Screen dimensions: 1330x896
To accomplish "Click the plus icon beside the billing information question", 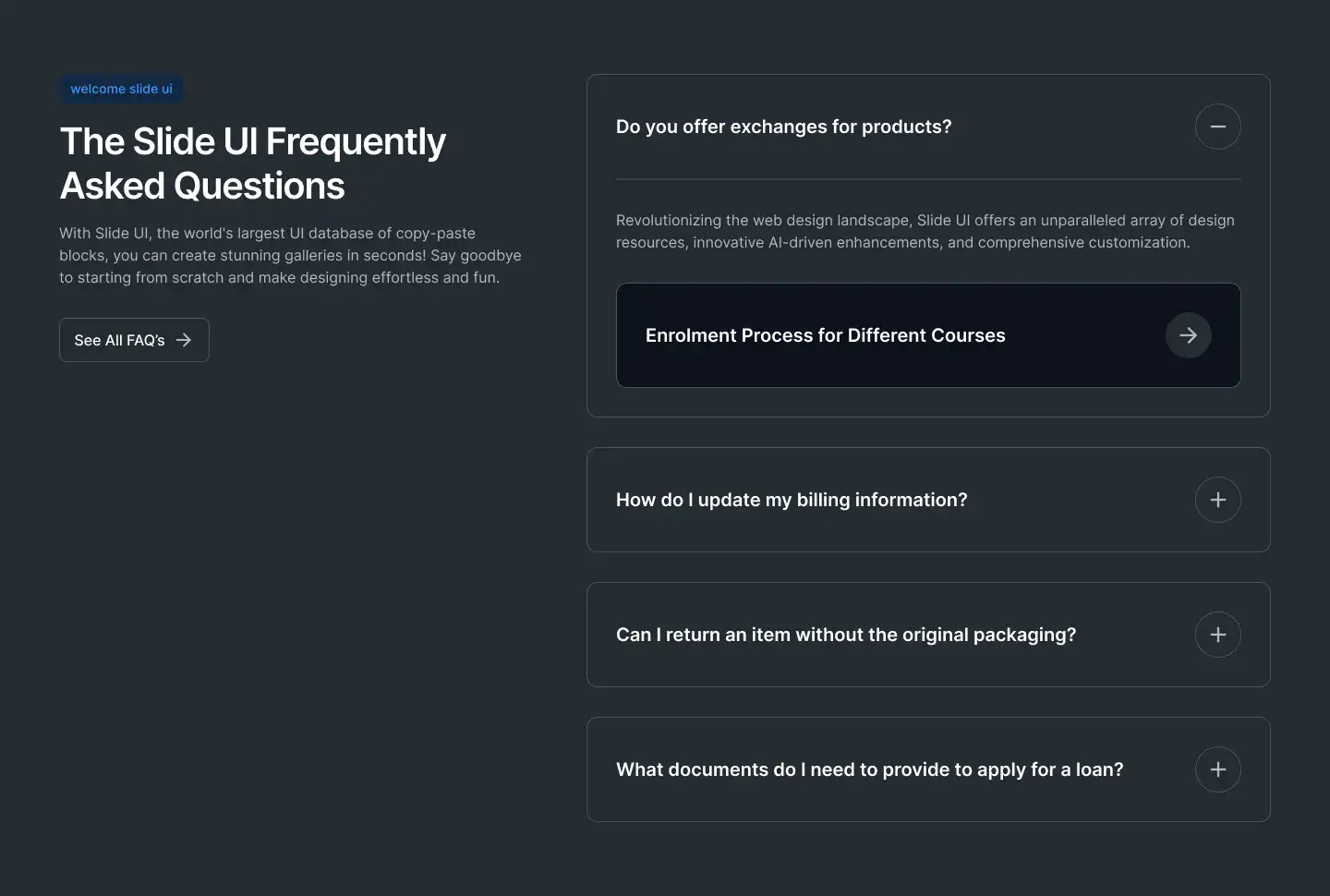I will pos(1217,500).
